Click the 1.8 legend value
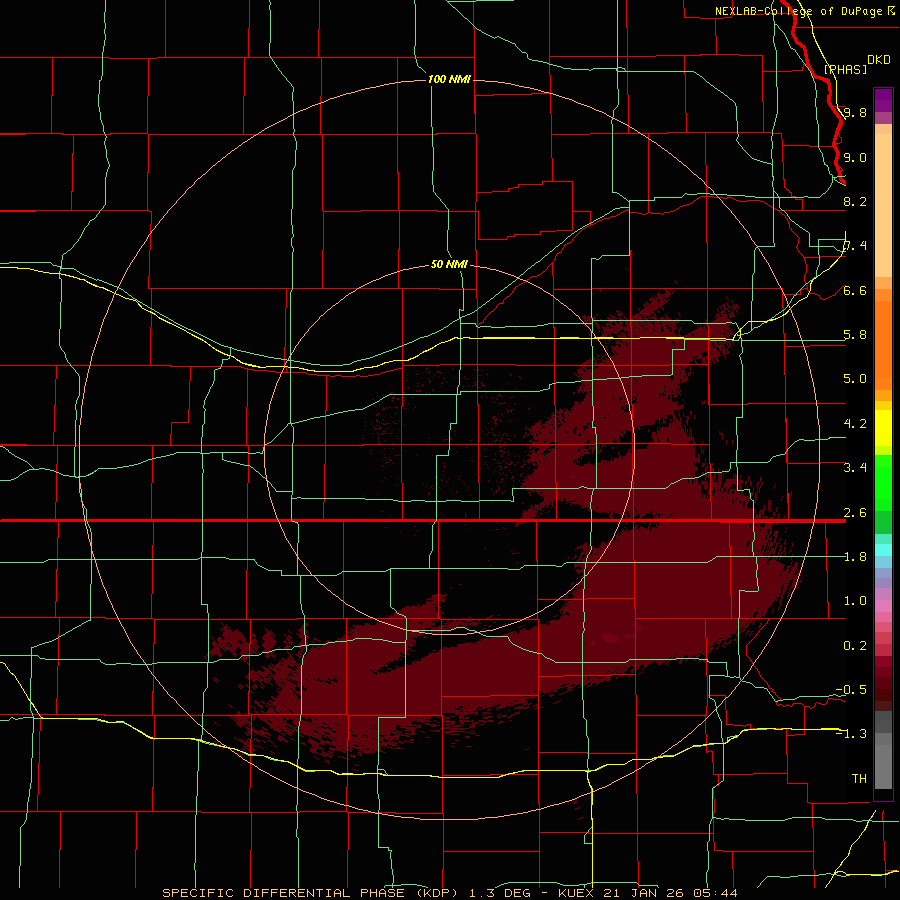 [x=855, y=557]
